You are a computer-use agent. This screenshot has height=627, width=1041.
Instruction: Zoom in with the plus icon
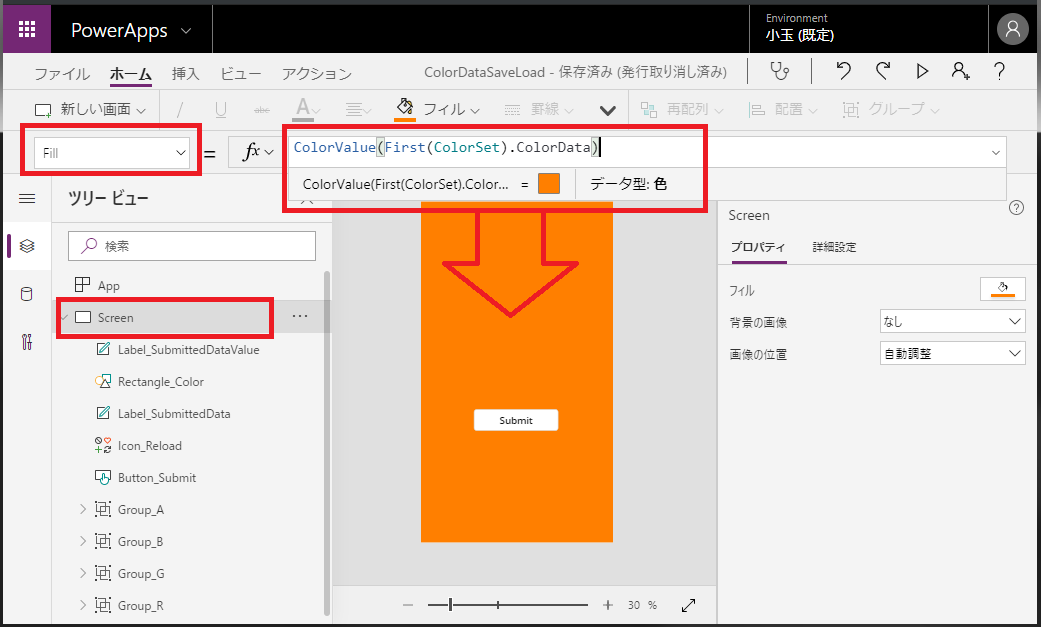607,605
